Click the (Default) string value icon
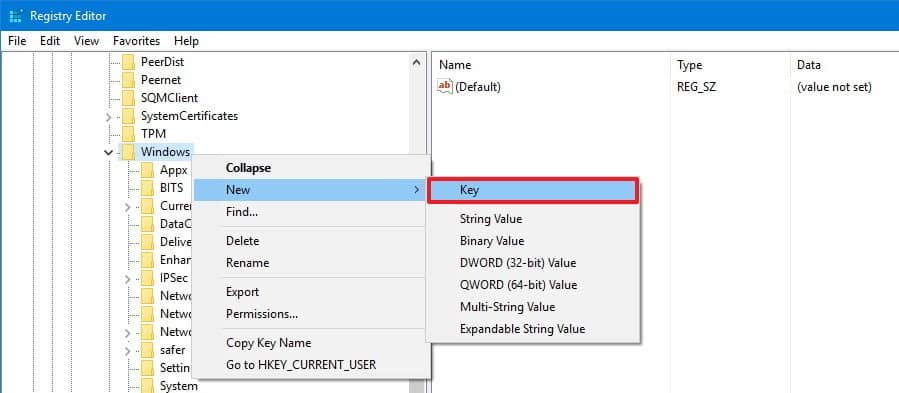The height and width of the screenshot is (393, 899). [445, 87]
